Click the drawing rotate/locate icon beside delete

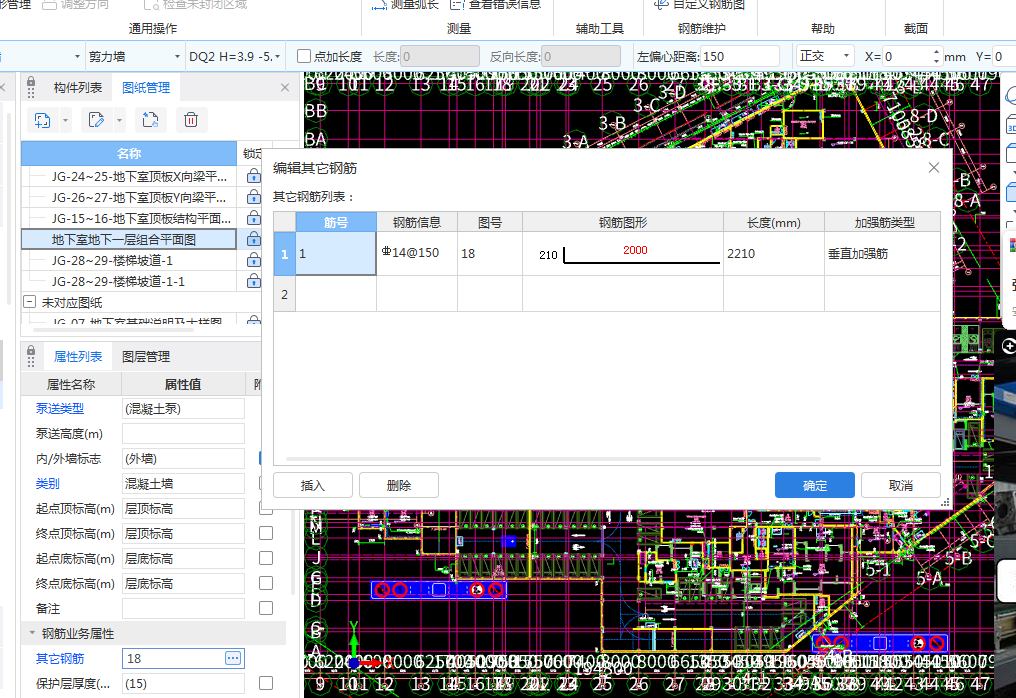click(149, 121)
